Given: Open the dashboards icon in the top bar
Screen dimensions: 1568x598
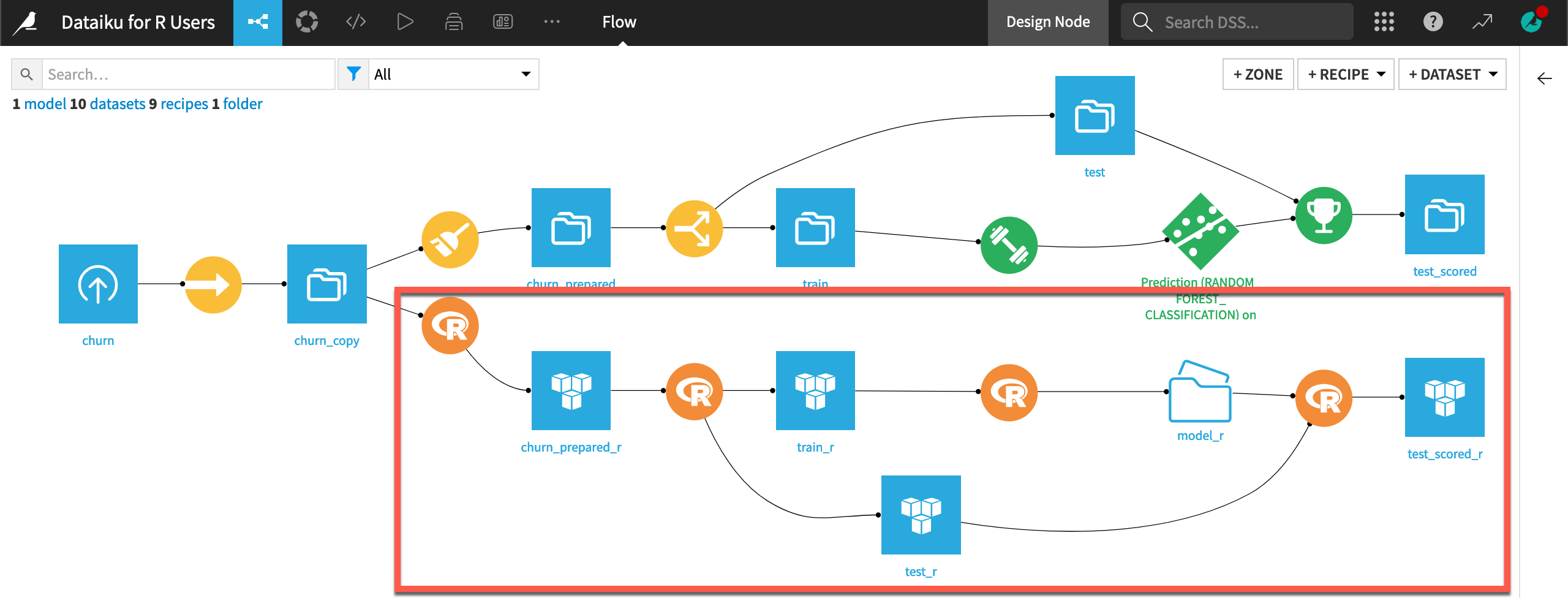Looking at the screenshot, I should pos(503,21).
